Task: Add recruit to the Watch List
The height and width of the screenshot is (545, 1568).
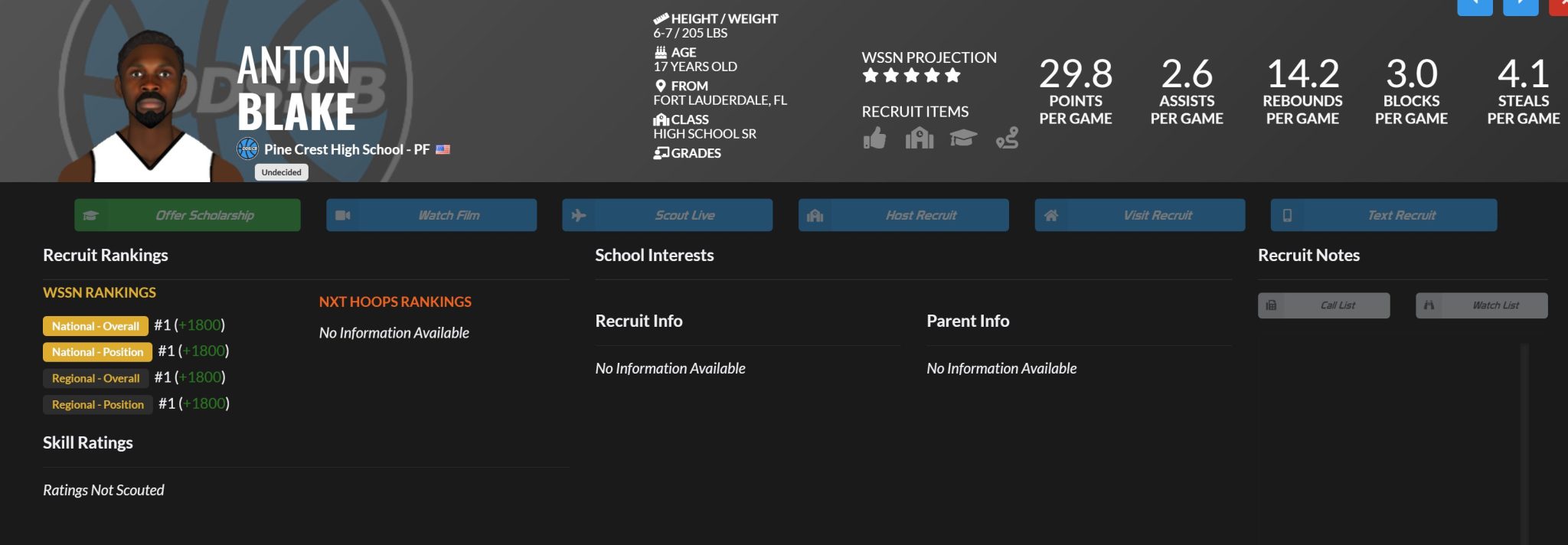Action: pos(1481,305)
